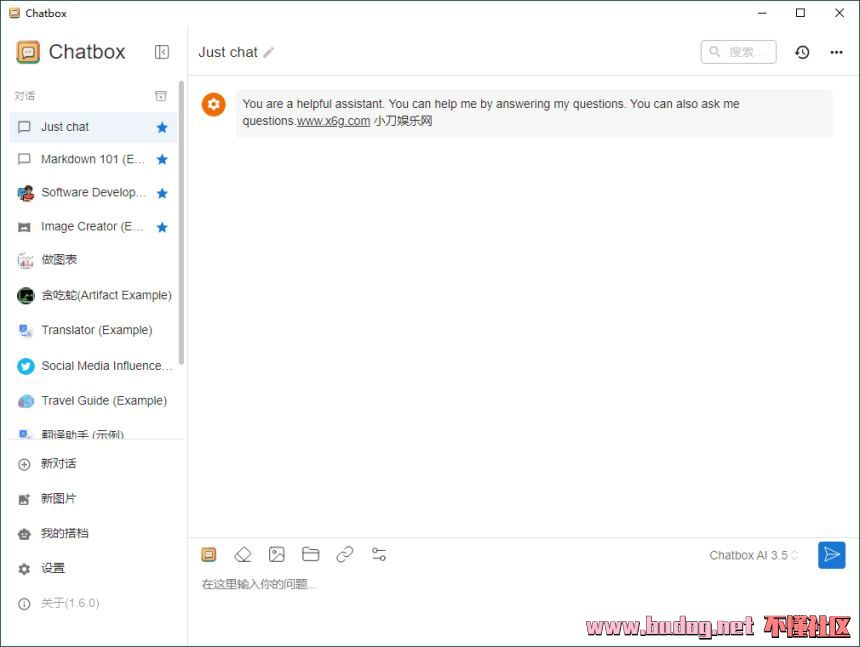Toggle the star on Image Creator

(x=162, y=227)
